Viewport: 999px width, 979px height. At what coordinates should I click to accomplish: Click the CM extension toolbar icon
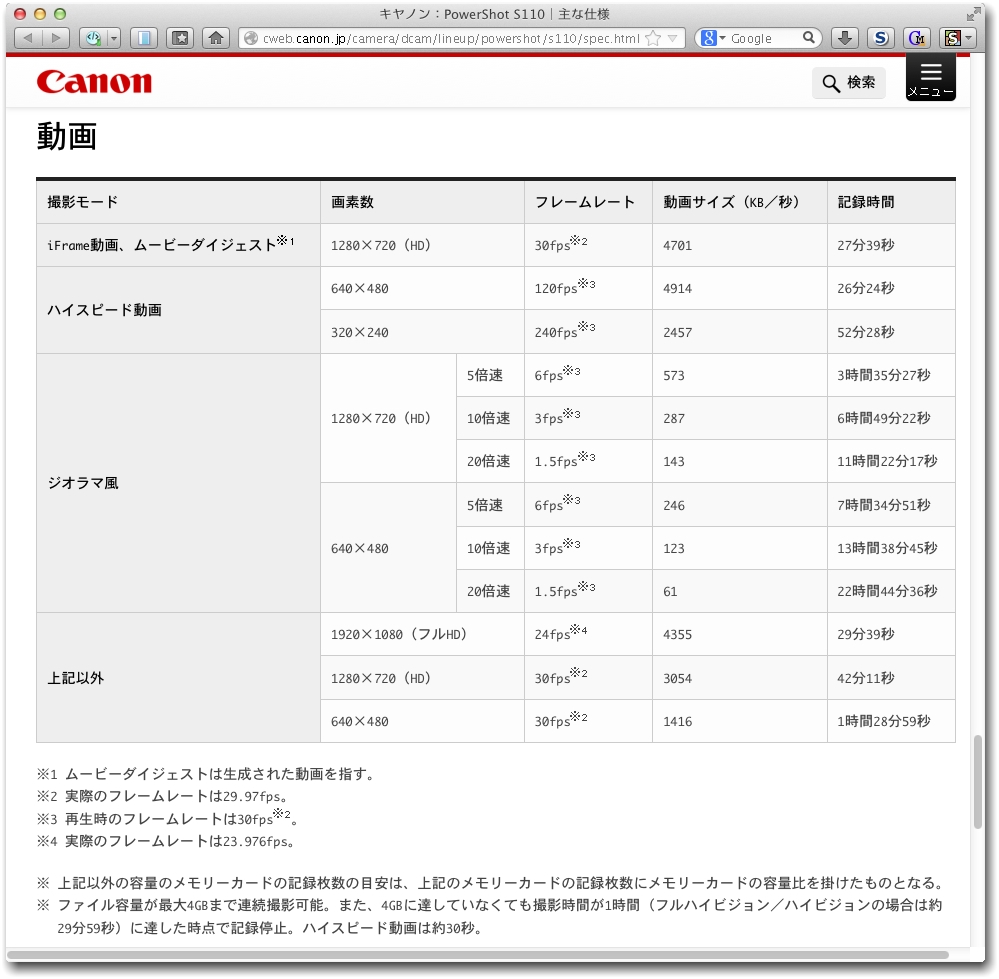click(915, 39)
